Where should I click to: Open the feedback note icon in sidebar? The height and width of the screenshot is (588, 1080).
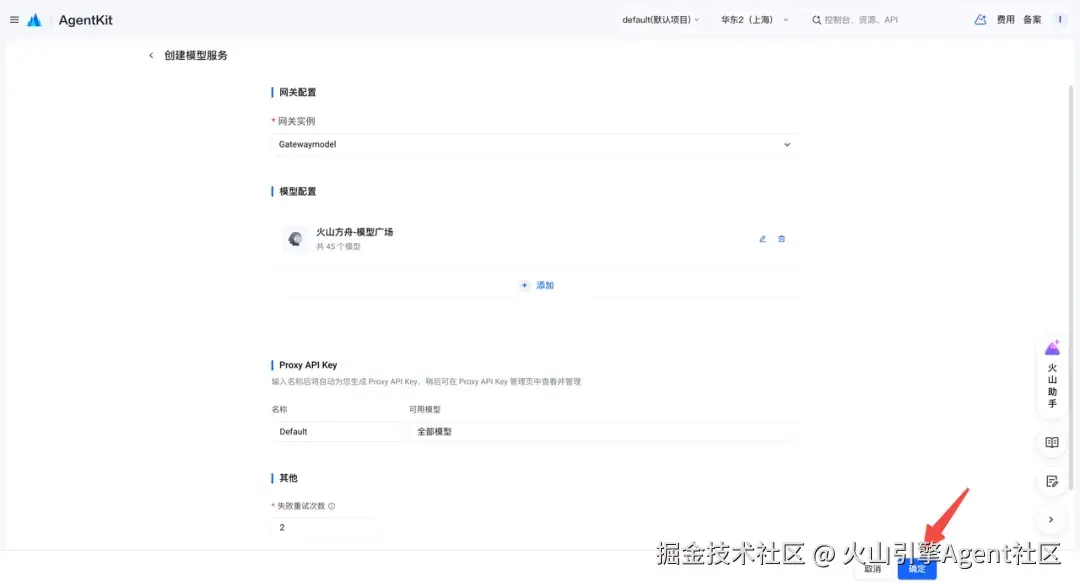pyautogui.click(x=1052, y=481)
